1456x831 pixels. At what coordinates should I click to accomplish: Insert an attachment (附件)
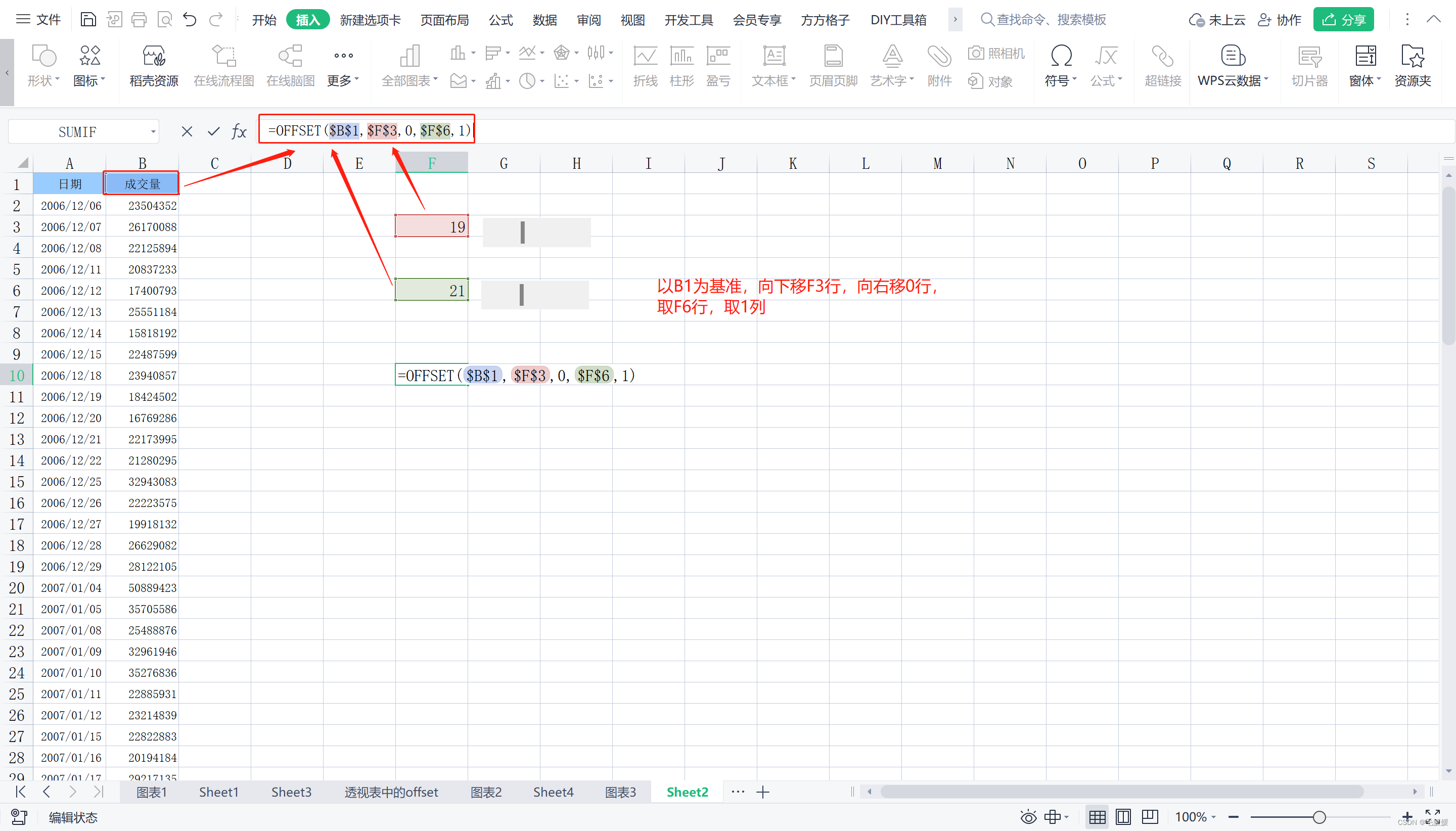[x=939, y=66]
